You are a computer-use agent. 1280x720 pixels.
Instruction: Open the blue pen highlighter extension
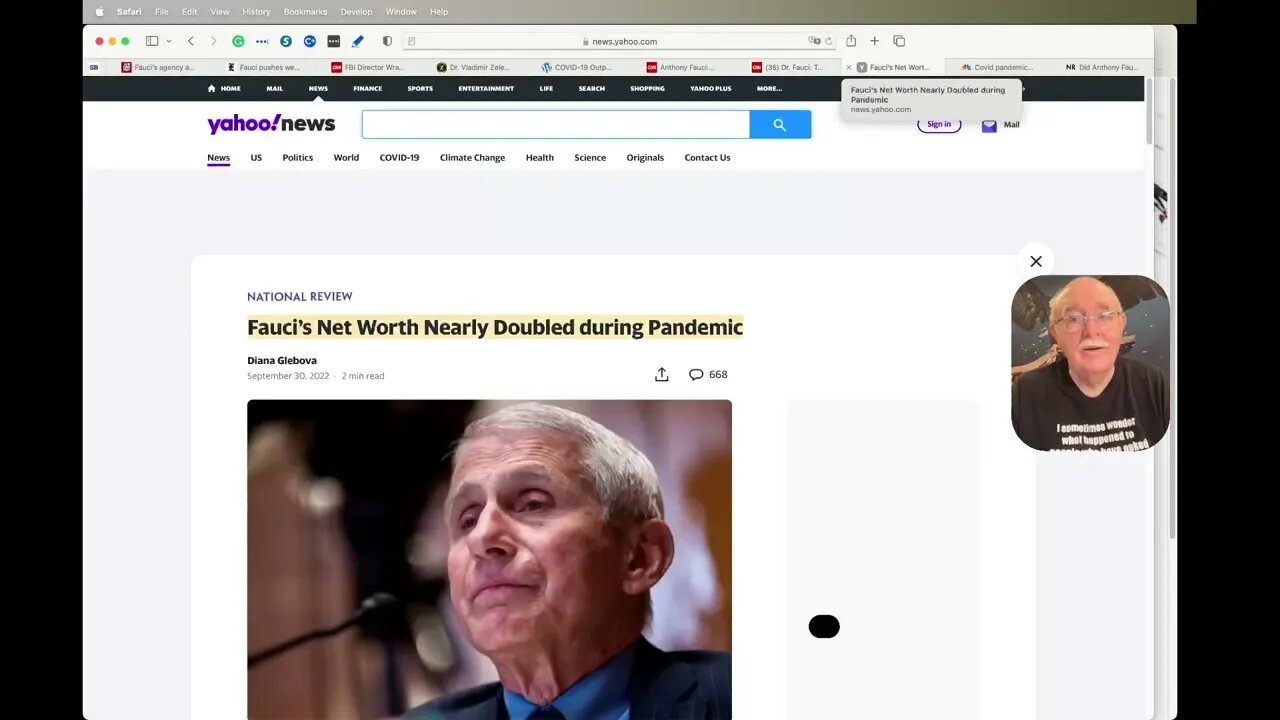click(358, 41)
